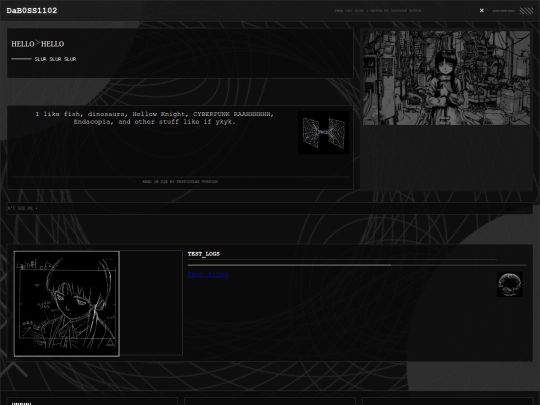
Task: Open the 'Test files' link
Action: [208, 274]
